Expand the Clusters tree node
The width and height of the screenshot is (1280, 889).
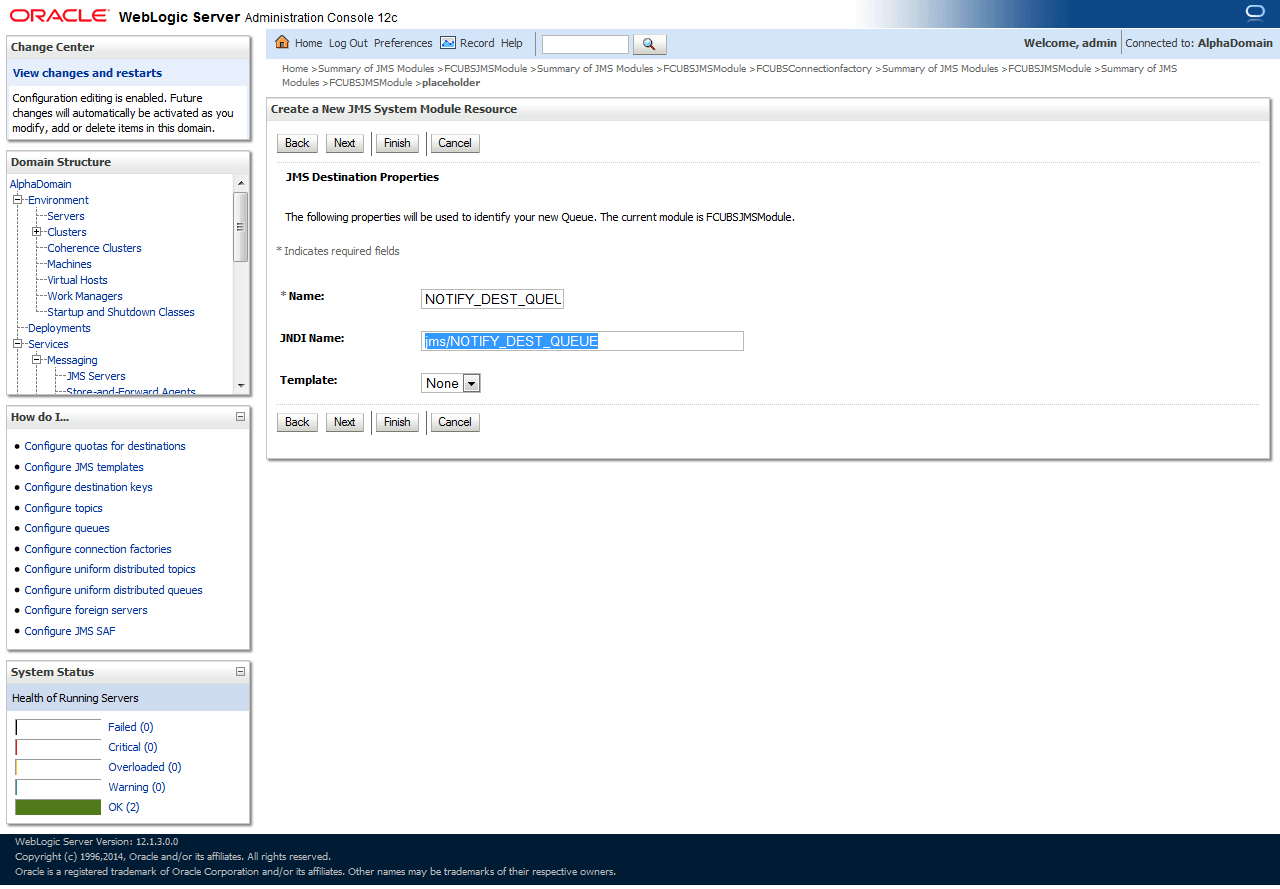pyautogui.click(x=36, y=232)
